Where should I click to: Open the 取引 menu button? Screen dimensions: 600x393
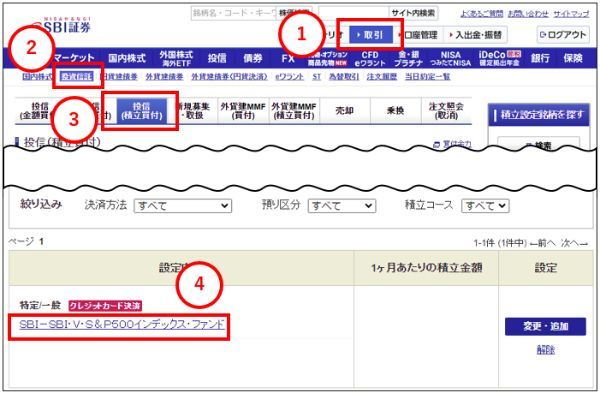[371, 35]
